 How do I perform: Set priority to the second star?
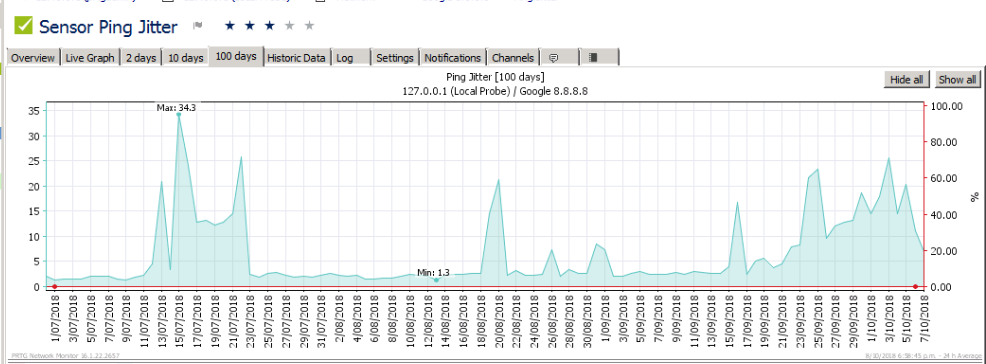(x=250, y=25)
